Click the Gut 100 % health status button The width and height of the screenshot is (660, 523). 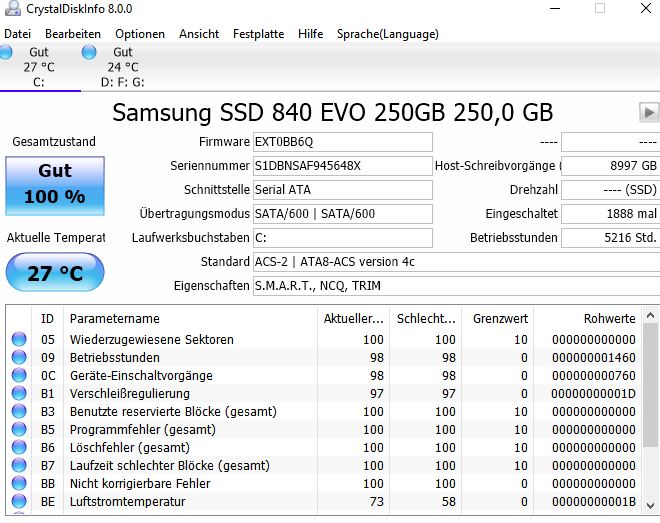point(55,186)
